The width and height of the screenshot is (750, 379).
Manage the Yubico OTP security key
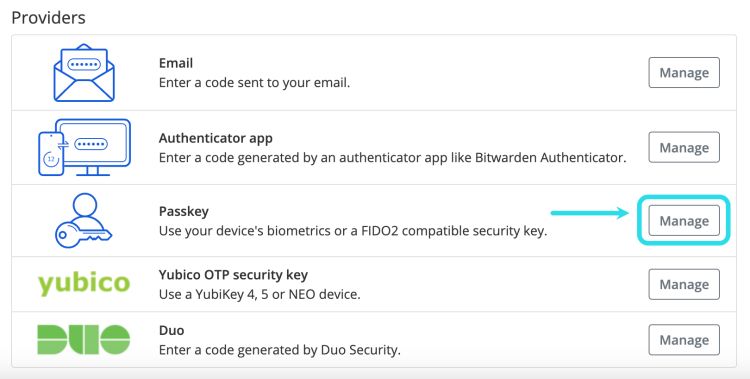click(684, 284)
